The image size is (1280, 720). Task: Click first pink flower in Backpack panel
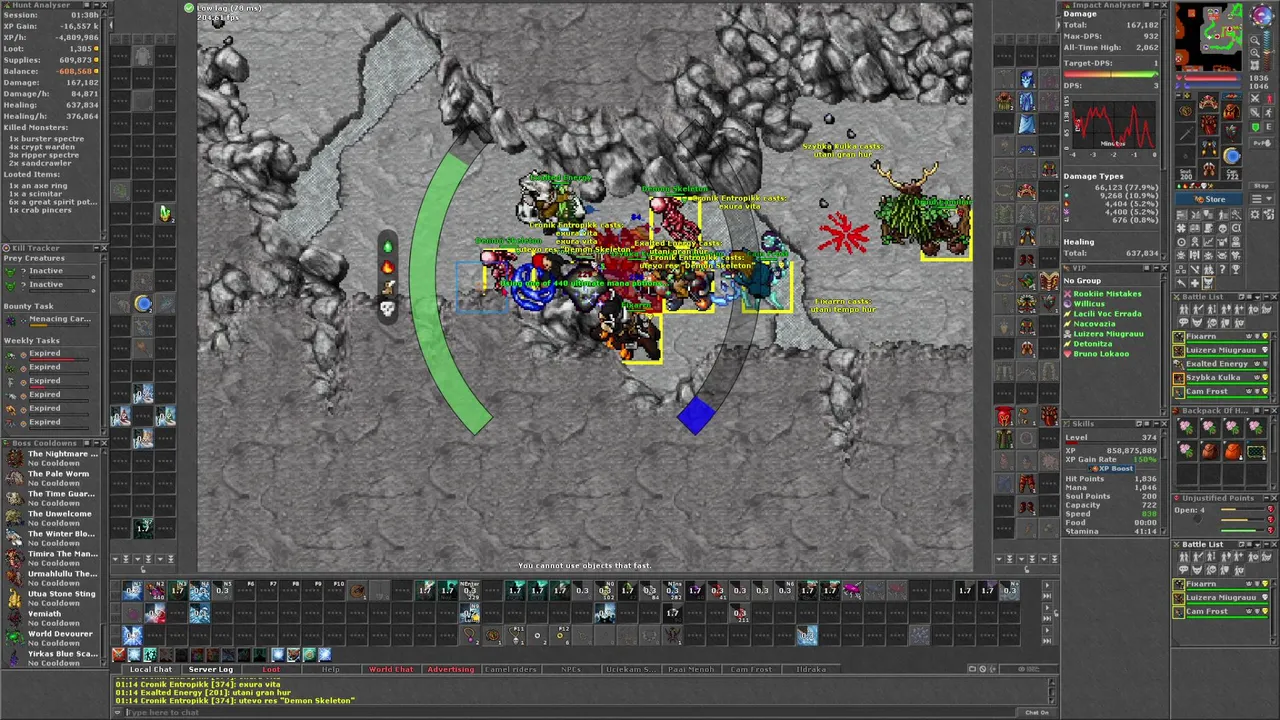(1187, 427)
